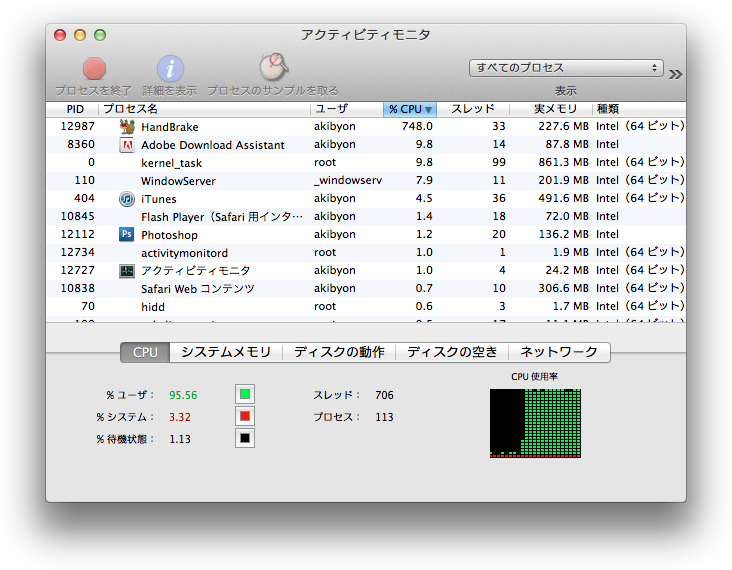
Task: Sort by the スレッド column header
Action: point(473,109)
